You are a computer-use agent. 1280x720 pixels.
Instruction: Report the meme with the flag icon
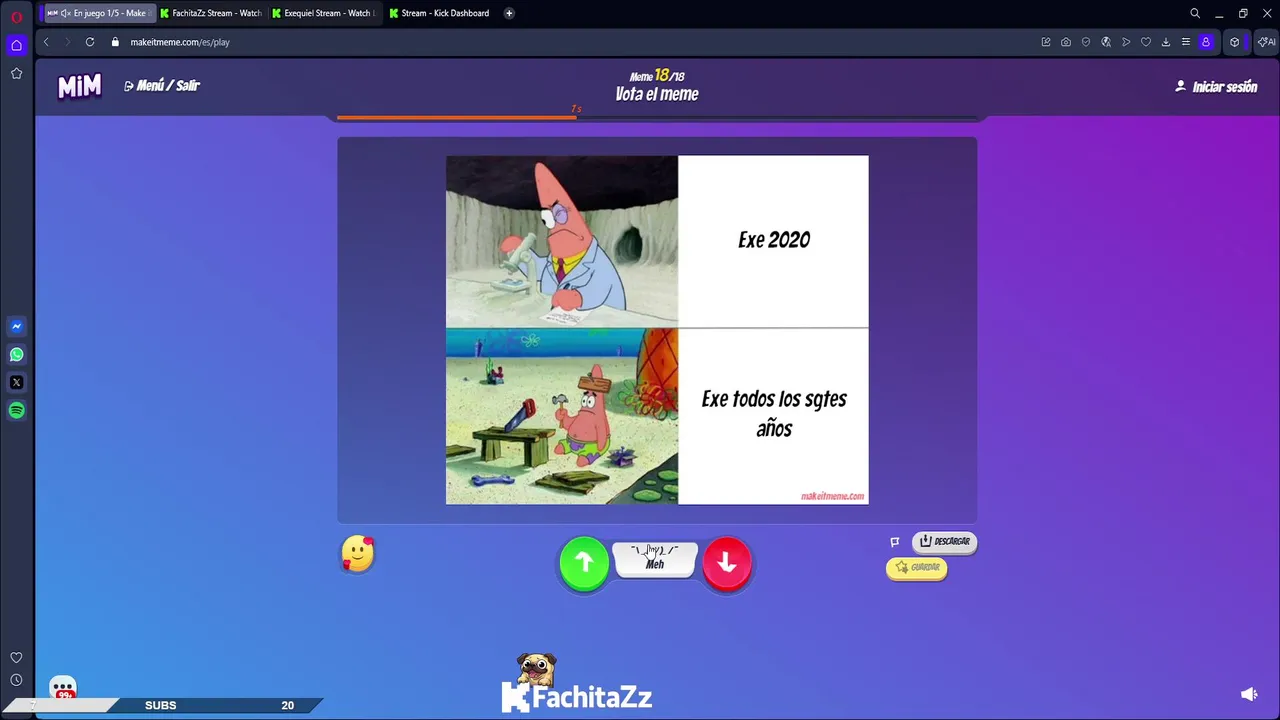click(895, 542)
